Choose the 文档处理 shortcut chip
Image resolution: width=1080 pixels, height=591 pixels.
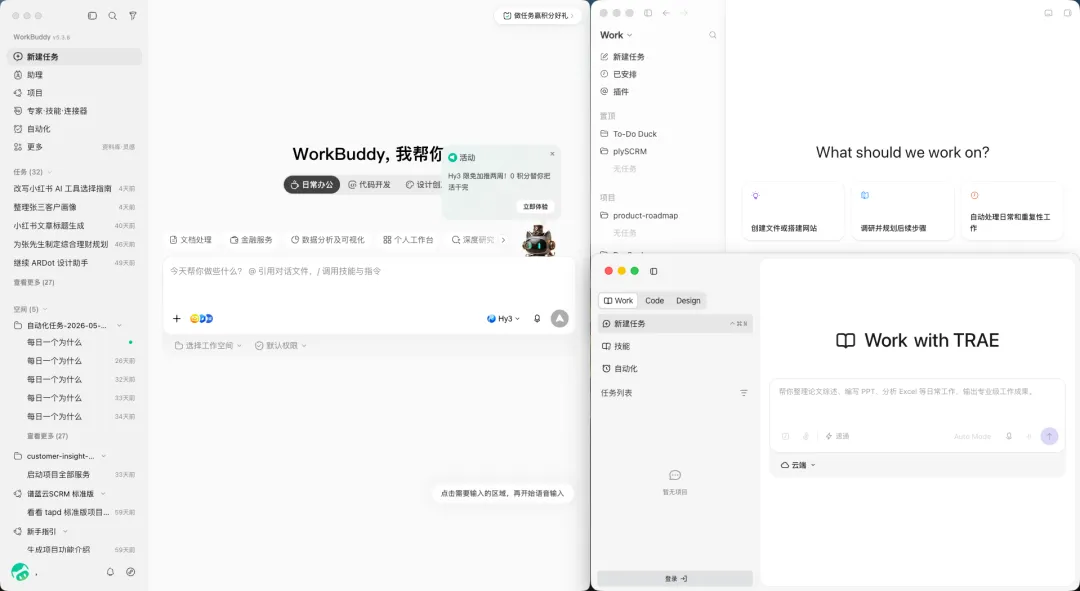pyautogui.click(x=191, y=240)
